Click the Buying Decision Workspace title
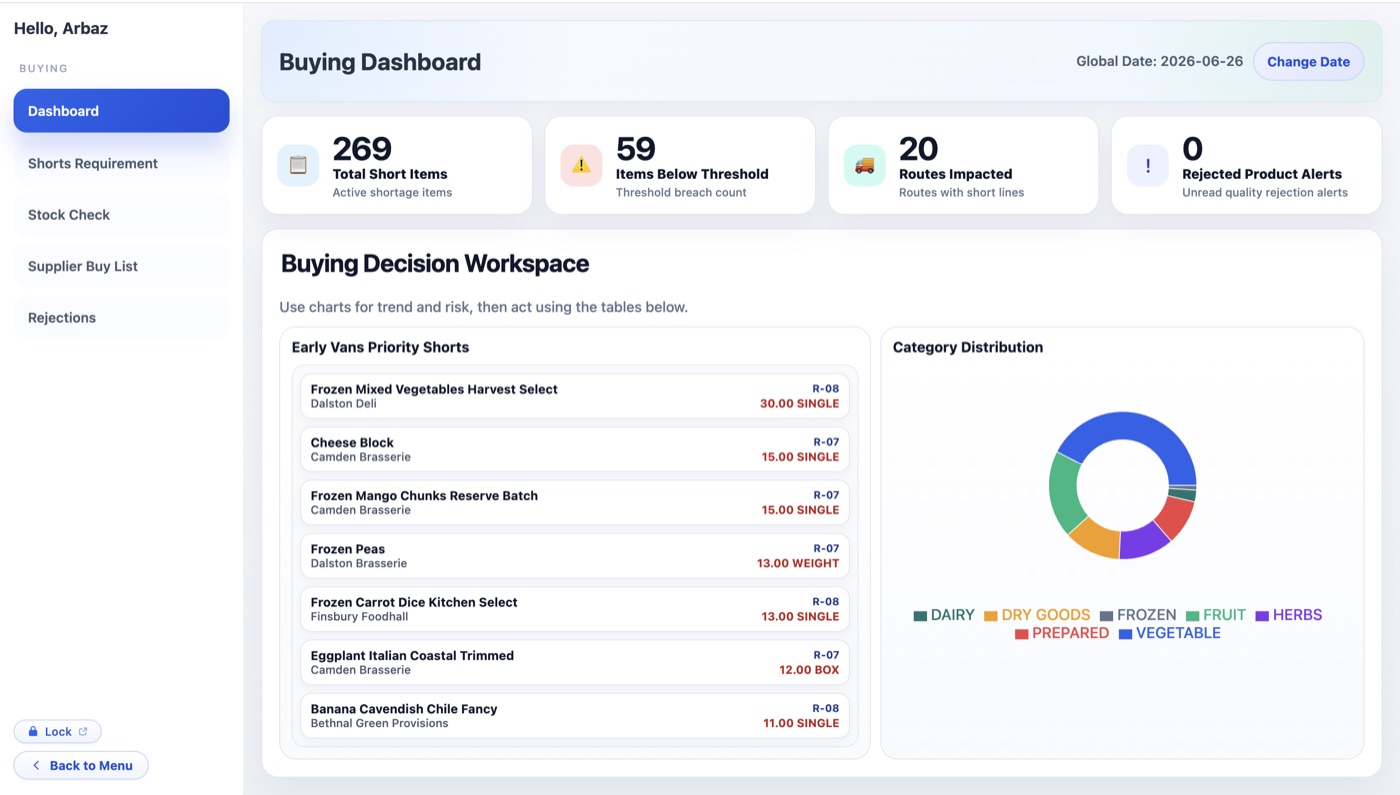Screen dimensions: 1400x795 [435, 264]
